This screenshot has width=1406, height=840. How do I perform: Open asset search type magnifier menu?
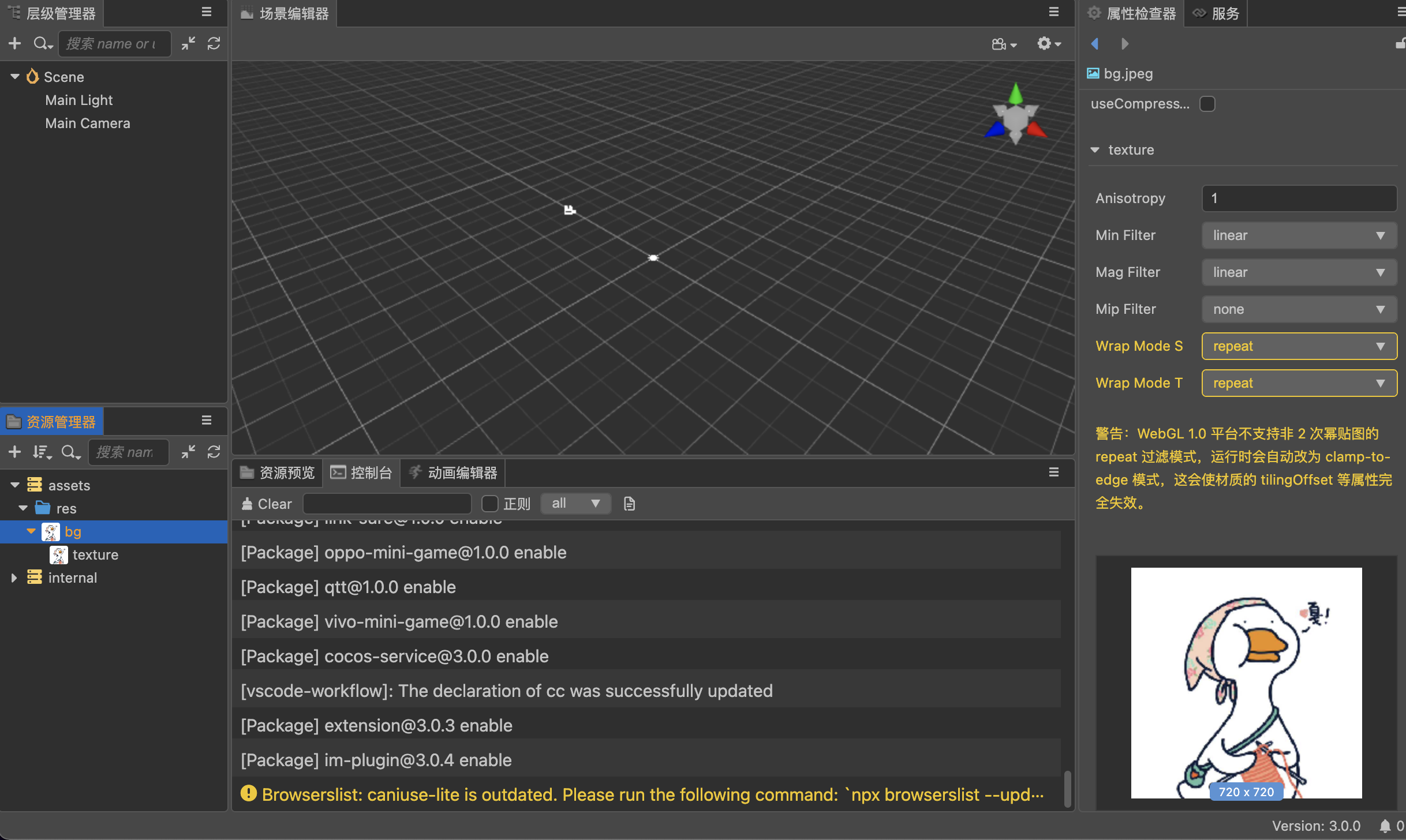71,452
